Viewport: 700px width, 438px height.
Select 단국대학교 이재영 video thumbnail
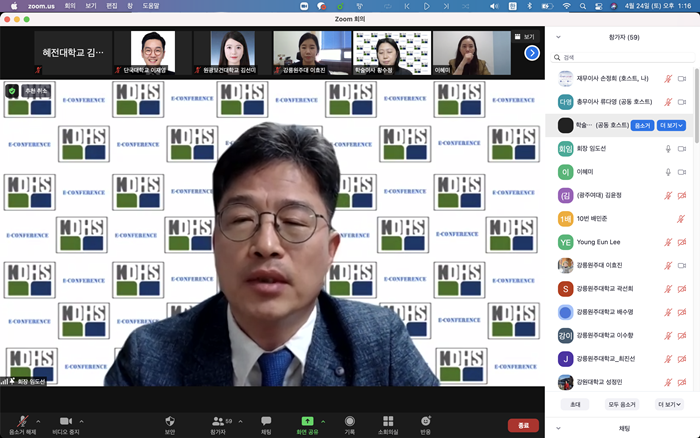click(x=153, y=52)
